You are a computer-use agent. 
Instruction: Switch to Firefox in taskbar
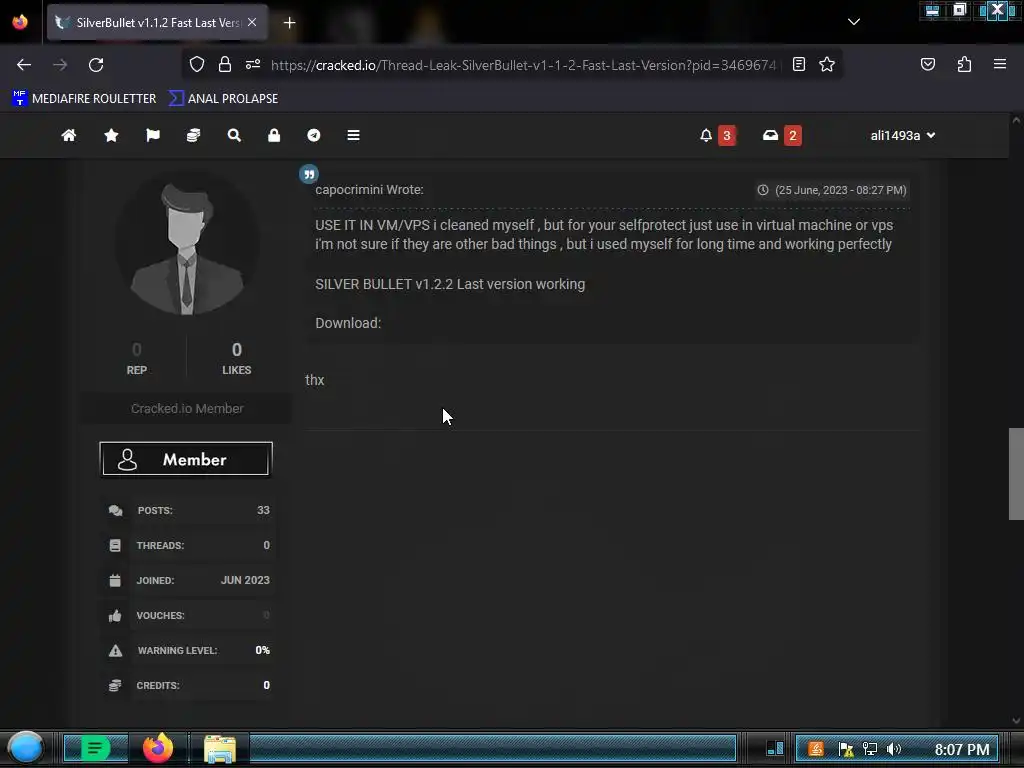(x=158, y=748)
